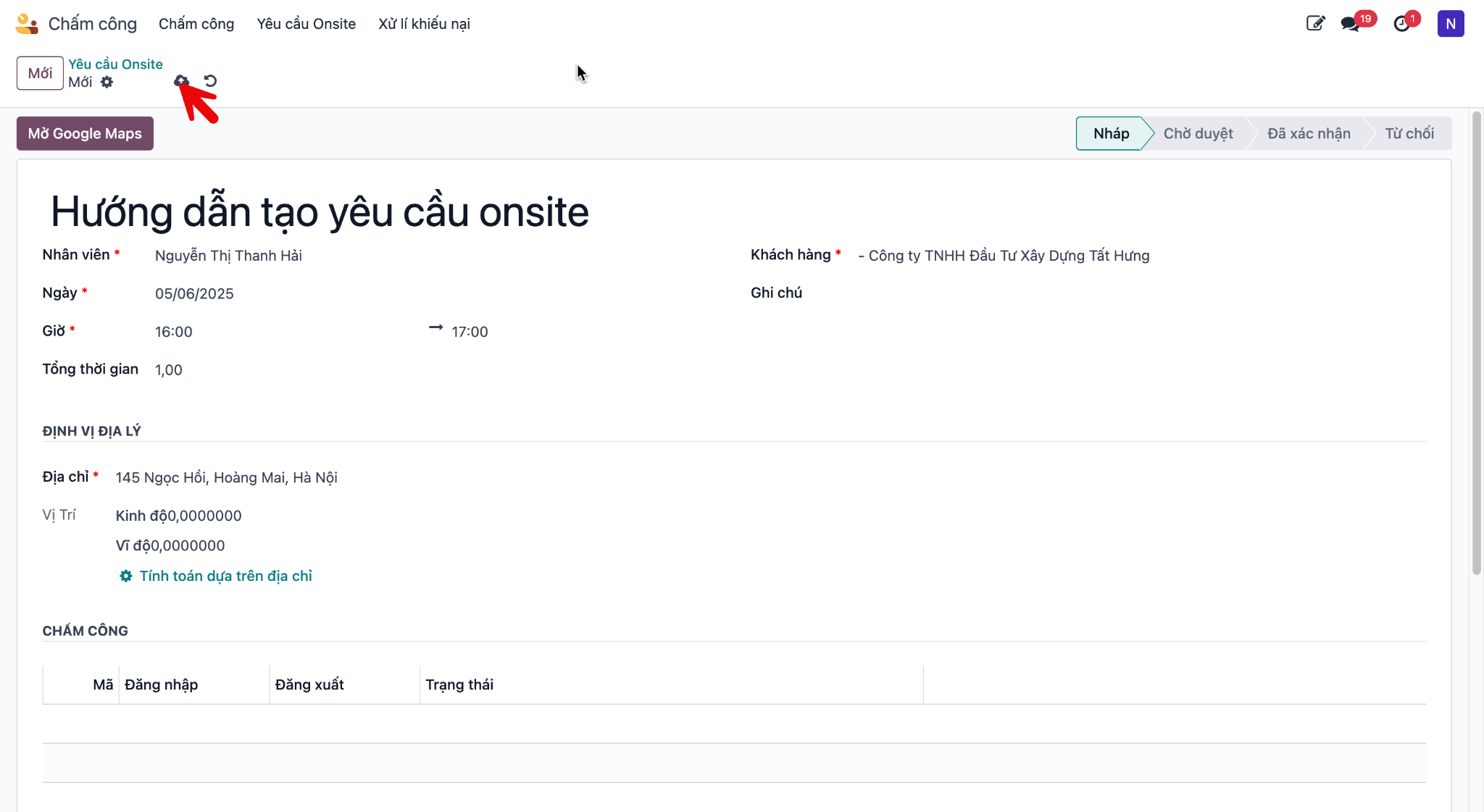Open messages icon with 19 badge
The width and height of the screenshot is (1484, 812).
[x=1350, y=24]
